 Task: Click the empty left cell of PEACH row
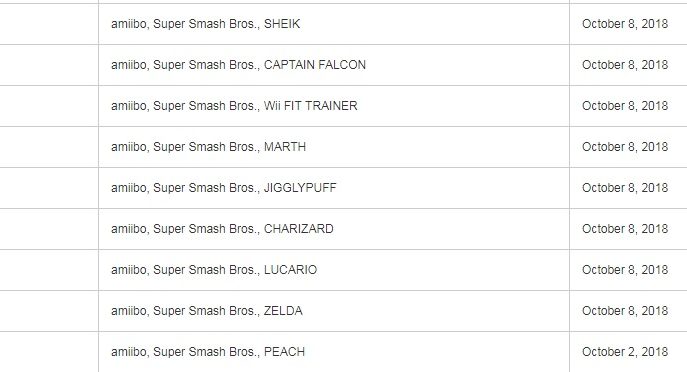coord(49,352)
